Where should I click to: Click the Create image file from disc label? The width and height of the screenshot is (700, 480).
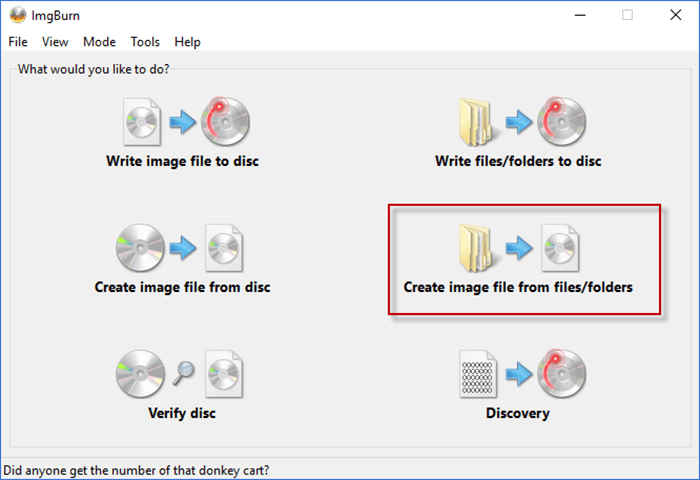tap(183, 287)
